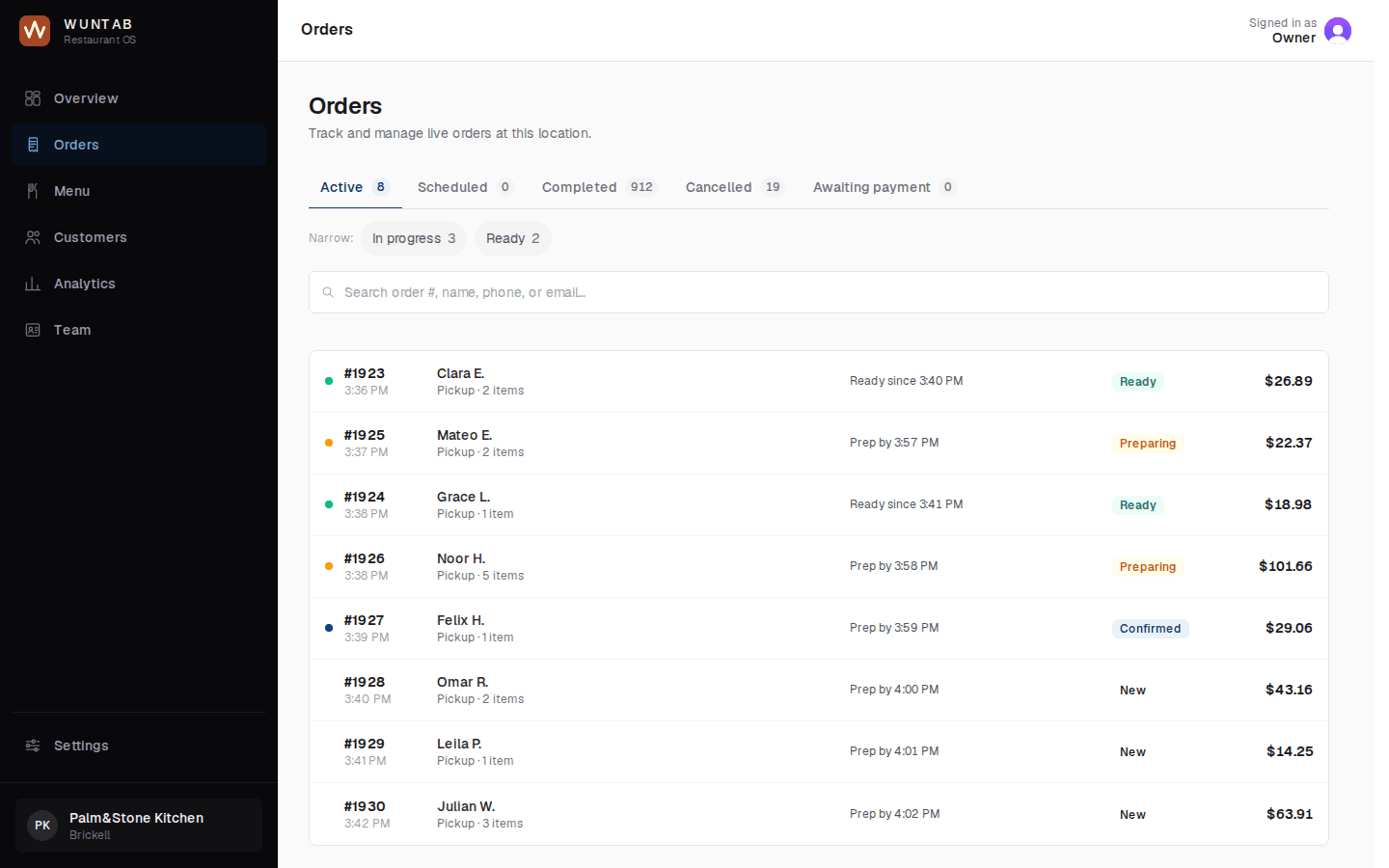The width and height of the screenshot is (1389, 868).
Task: Toggle the In progress filter chip
Action: click(x=414, y=238)
